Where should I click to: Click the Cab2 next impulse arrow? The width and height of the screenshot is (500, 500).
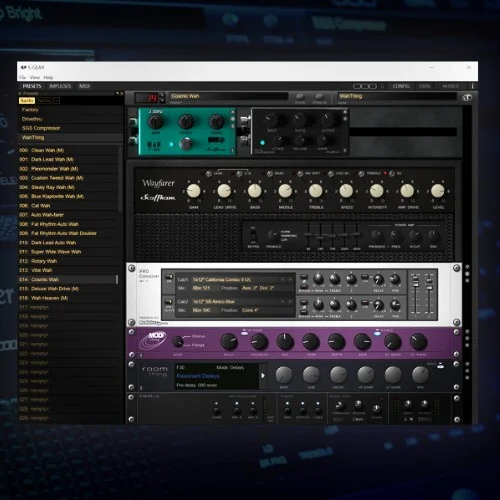[290, 302]
